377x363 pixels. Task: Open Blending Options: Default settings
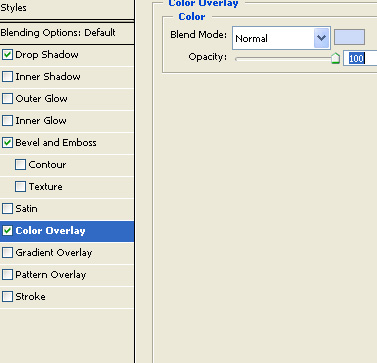tap(58, 33)
